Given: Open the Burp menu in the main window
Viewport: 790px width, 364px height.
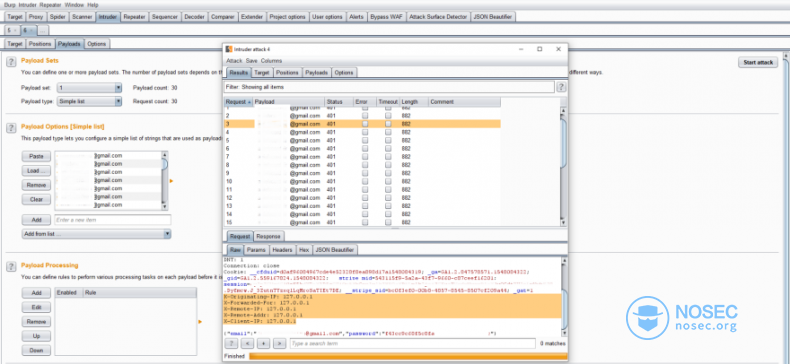Looking at the screenshot, I should [x=9, y=5].
